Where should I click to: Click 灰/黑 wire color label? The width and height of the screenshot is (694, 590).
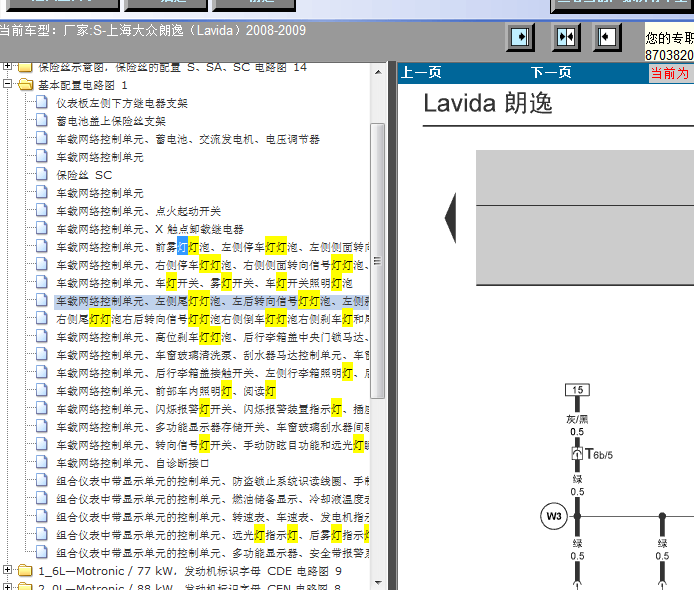(x=577, y=419)
